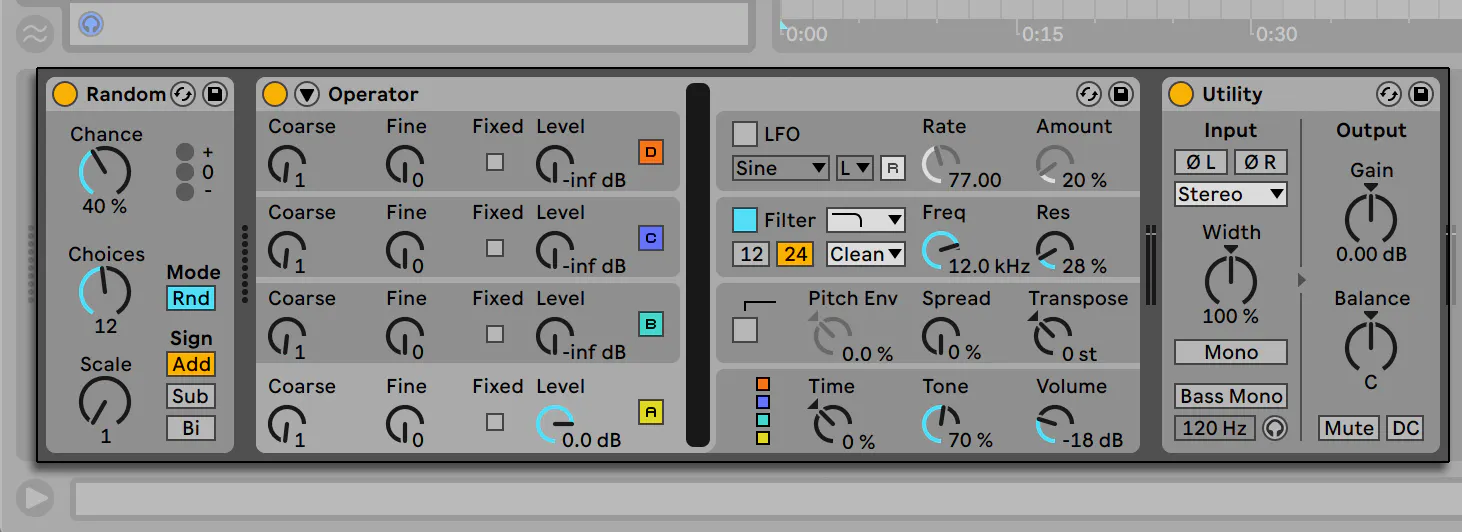This screenshot has width=1462, height=532.
Task: Open the Clean filter circuit dropdown
Action: click(x=866, y=254)
